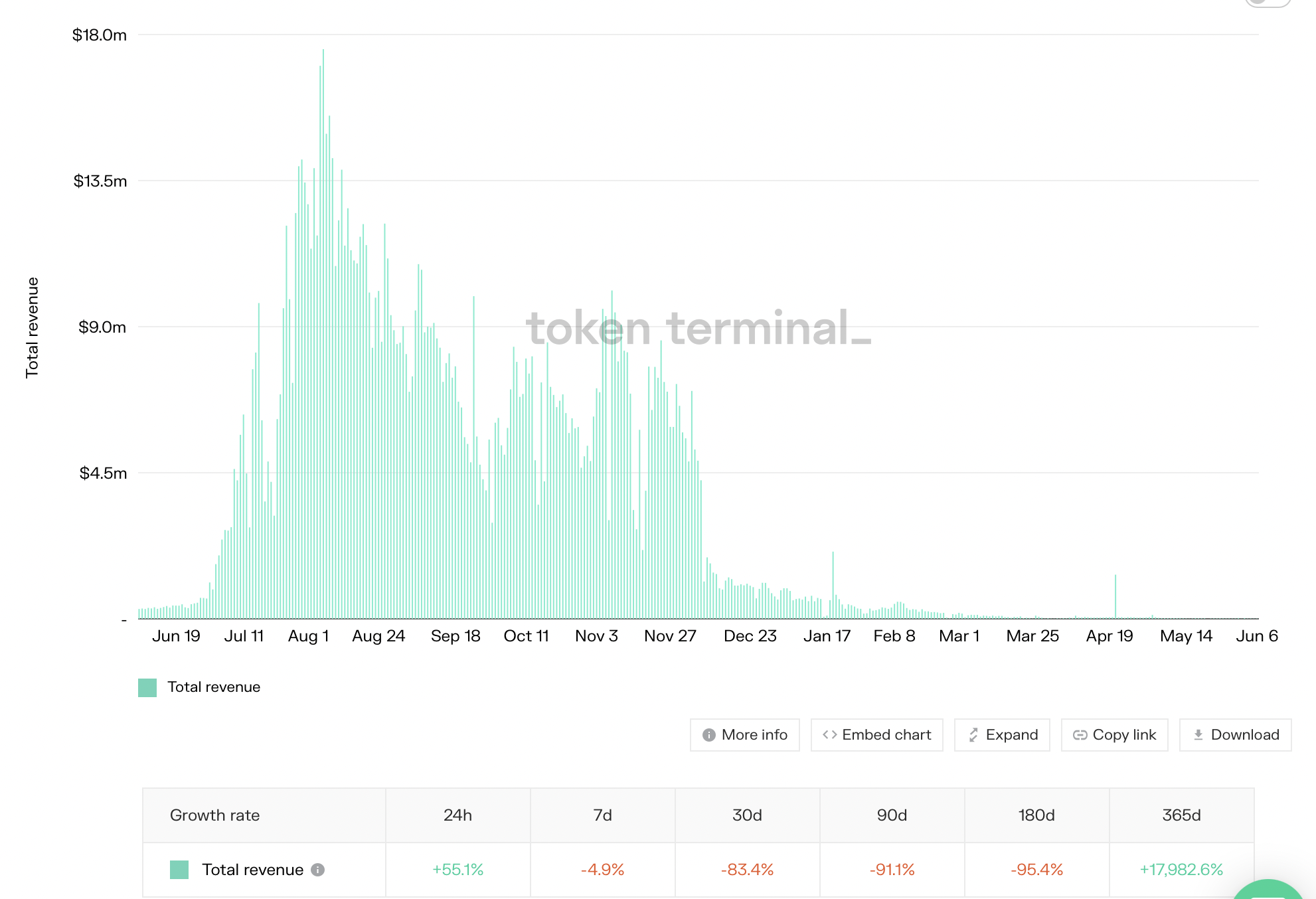Click the Jan 17 spike bar in chart

point(833,585)
